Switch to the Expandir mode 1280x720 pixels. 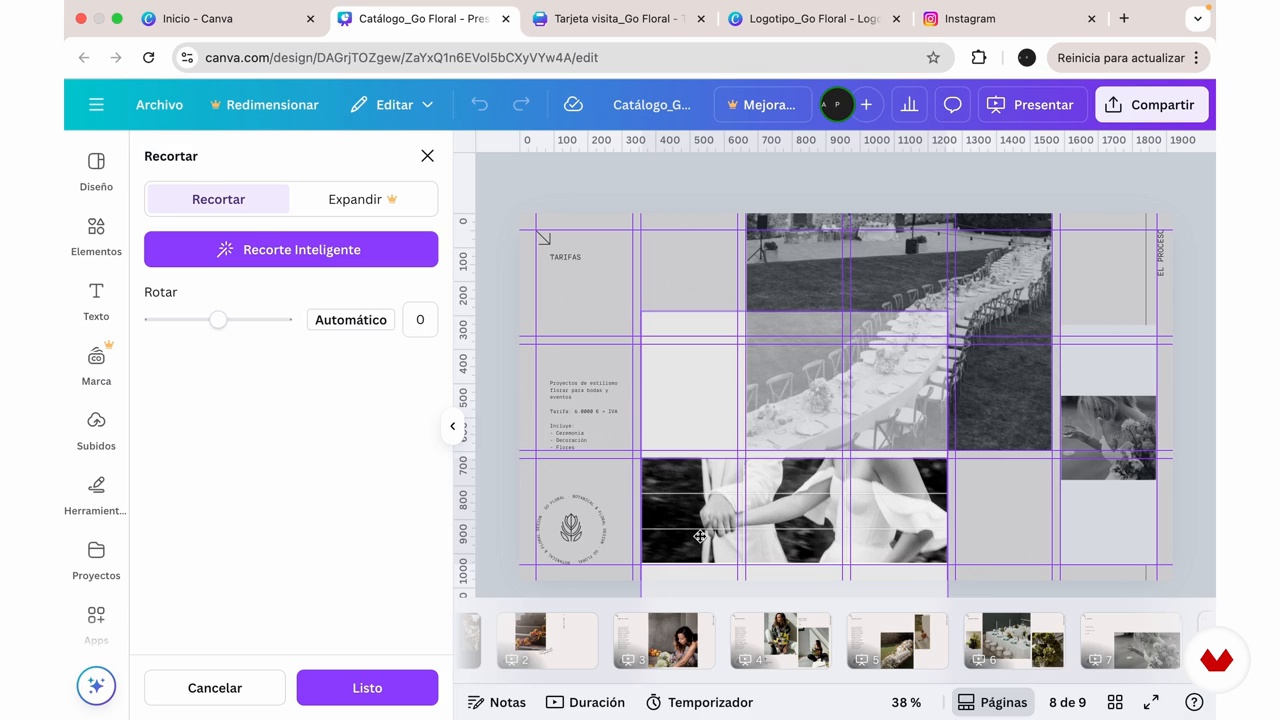tap(363, 199)
